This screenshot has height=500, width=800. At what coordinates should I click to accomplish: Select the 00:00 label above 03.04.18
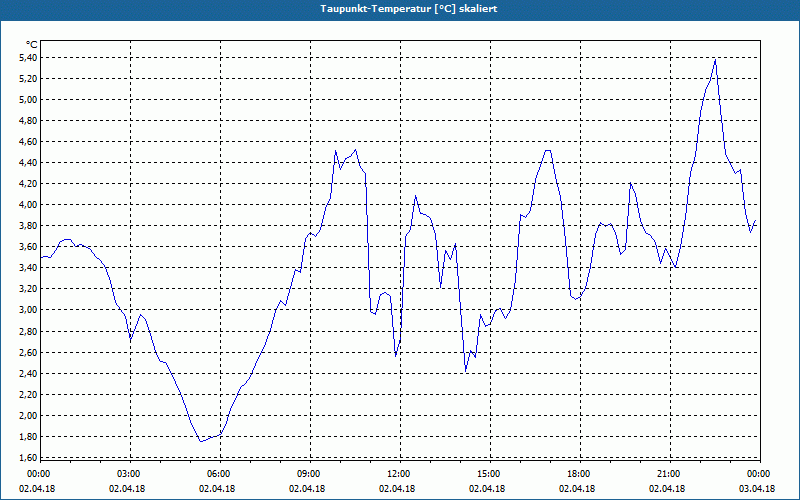[x=758, y=474]
